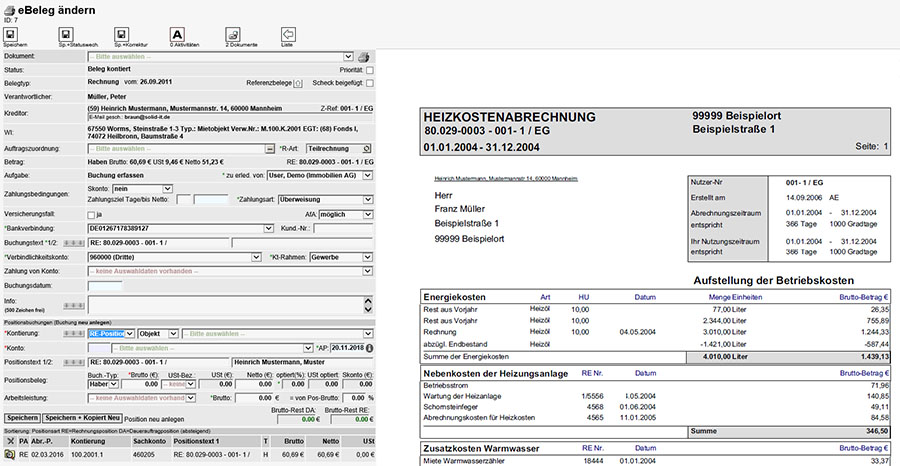This screenshot has height=466, width=900.
Task: Open the zu erled. von user dropdown
Action: point(320,175)
